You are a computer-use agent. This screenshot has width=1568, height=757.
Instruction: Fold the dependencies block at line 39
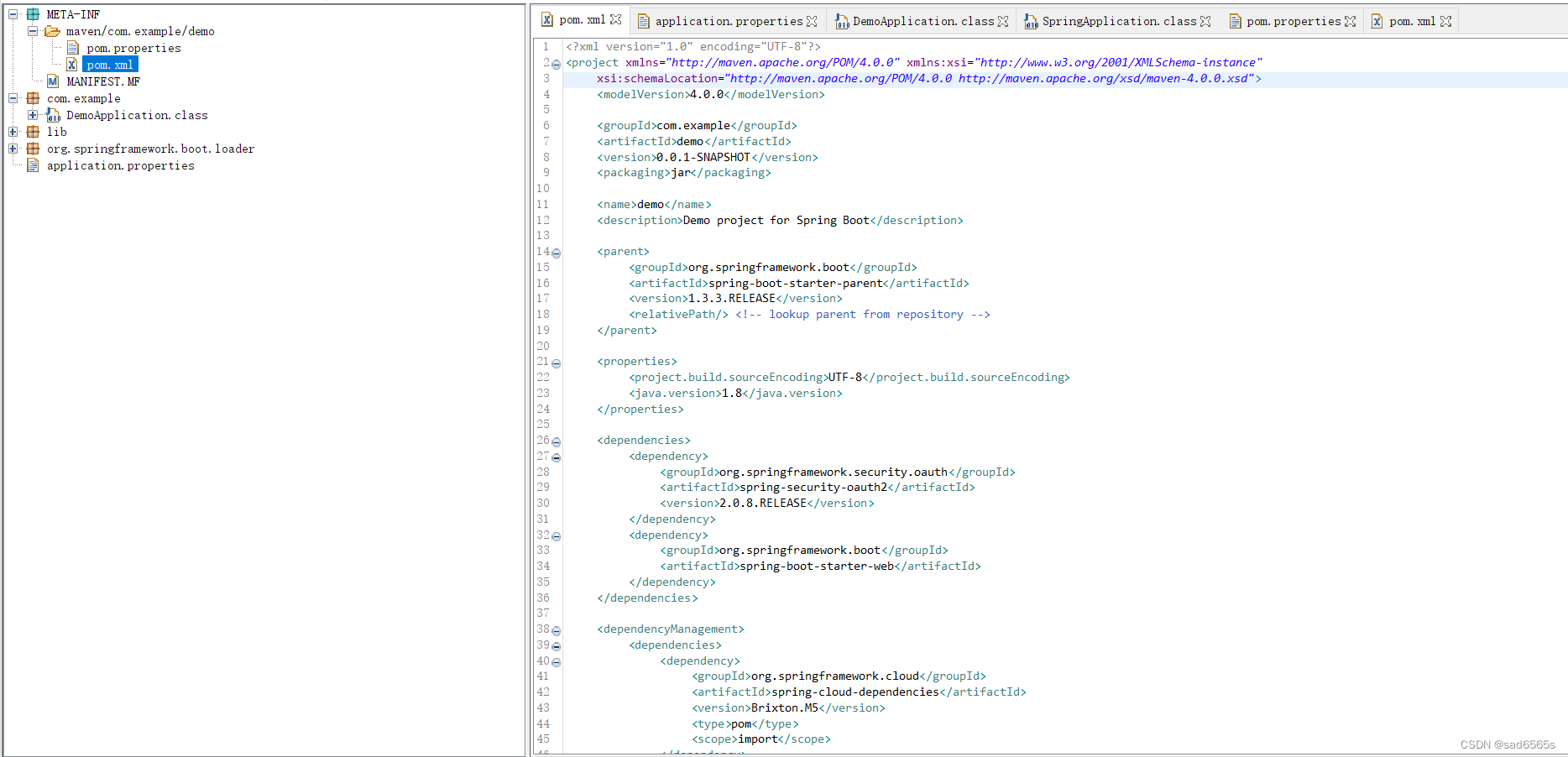click(x=557, y=647)
